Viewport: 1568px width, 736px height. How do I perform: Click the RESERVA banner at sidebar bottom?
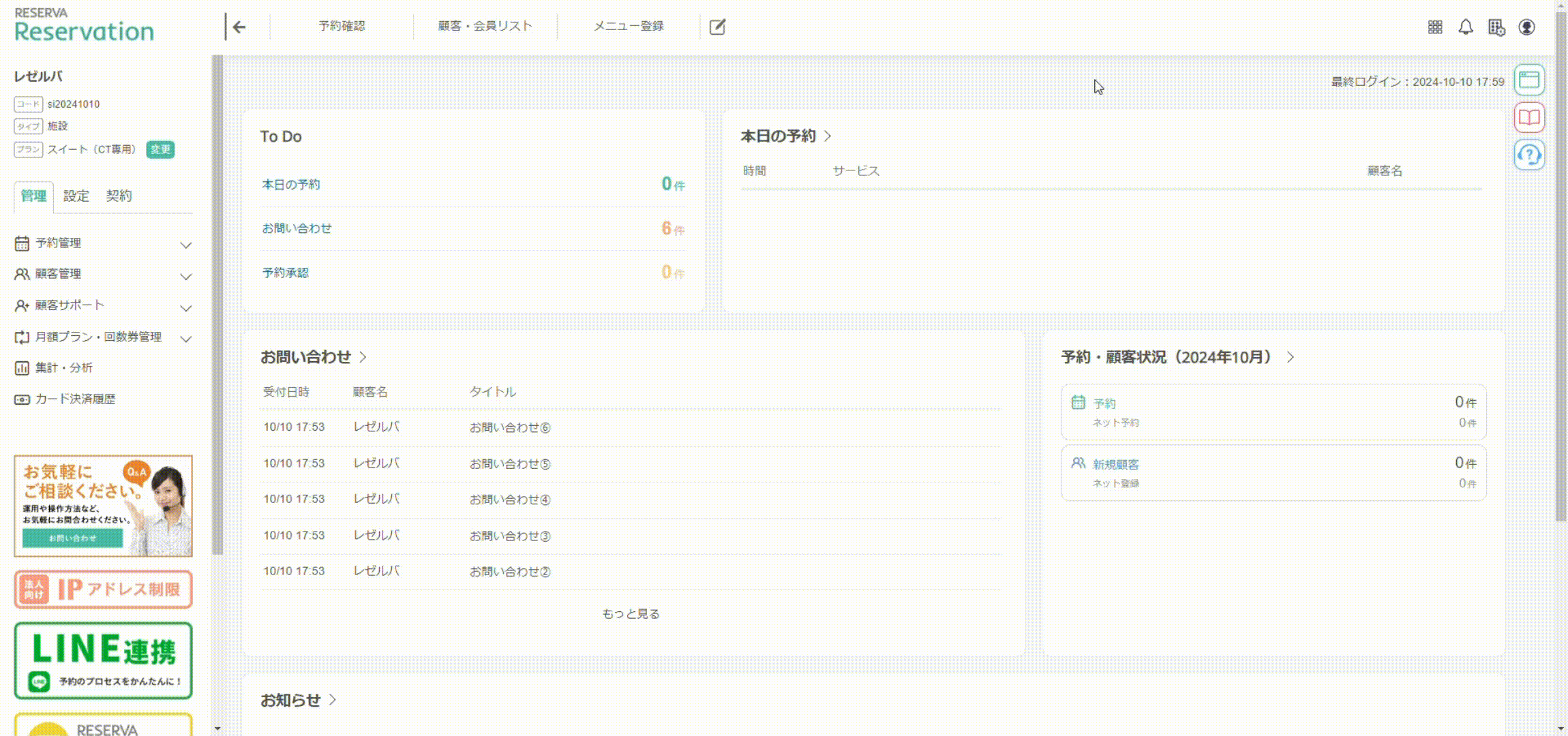tap(103, 724)
